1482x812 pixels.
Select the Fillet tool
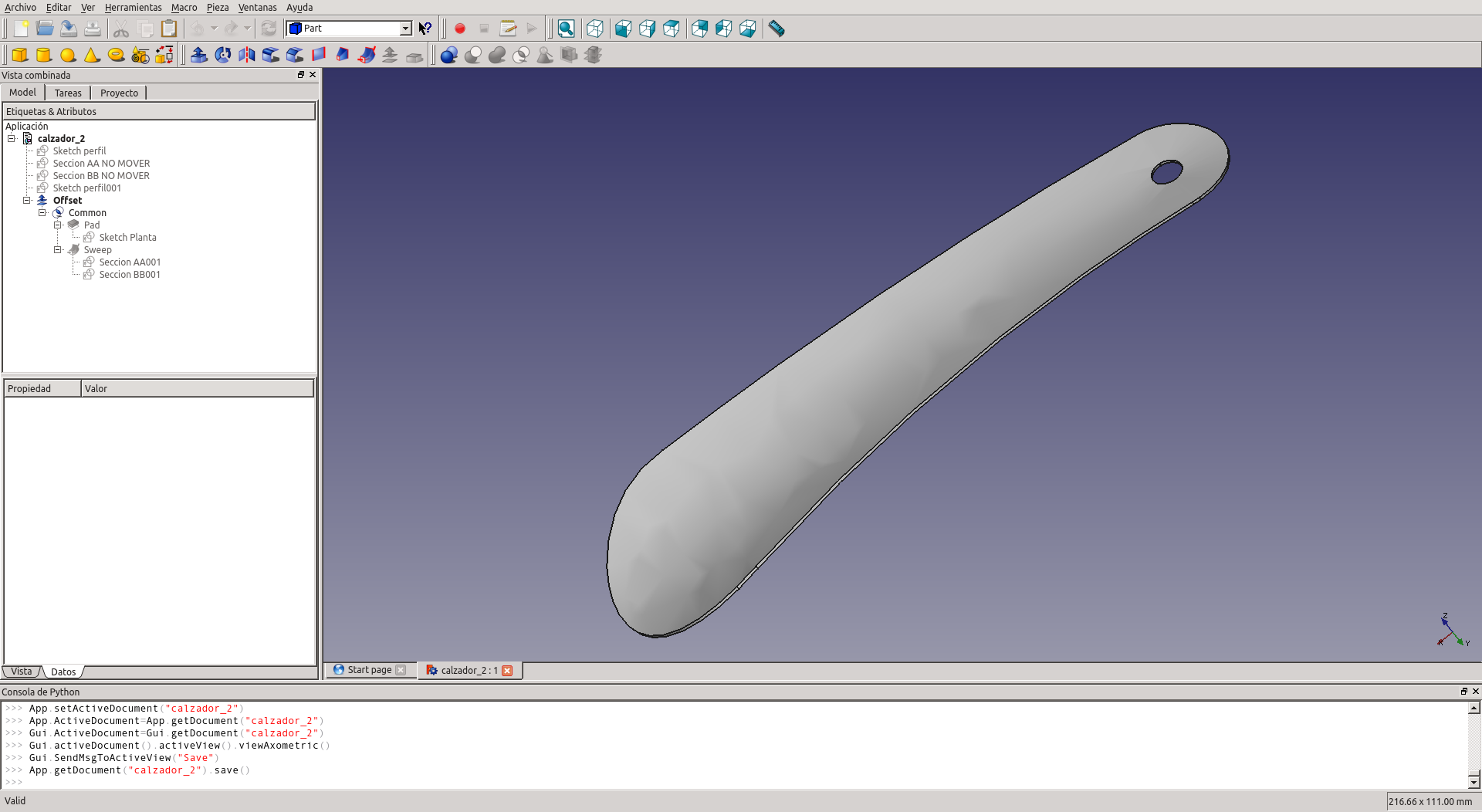[x=271, y=55]
